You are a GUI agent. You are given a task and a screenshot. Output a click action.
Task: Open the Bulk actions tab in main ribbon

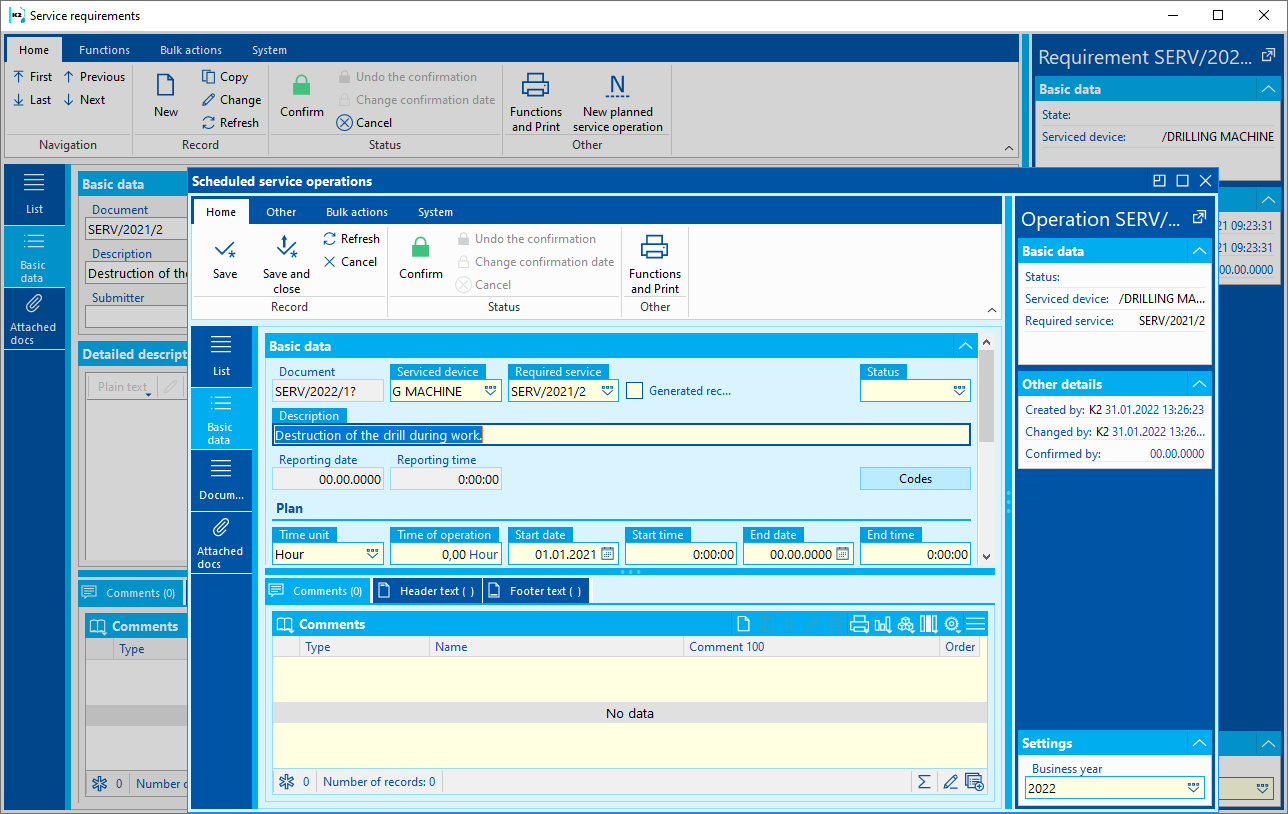tap(191, 50)
